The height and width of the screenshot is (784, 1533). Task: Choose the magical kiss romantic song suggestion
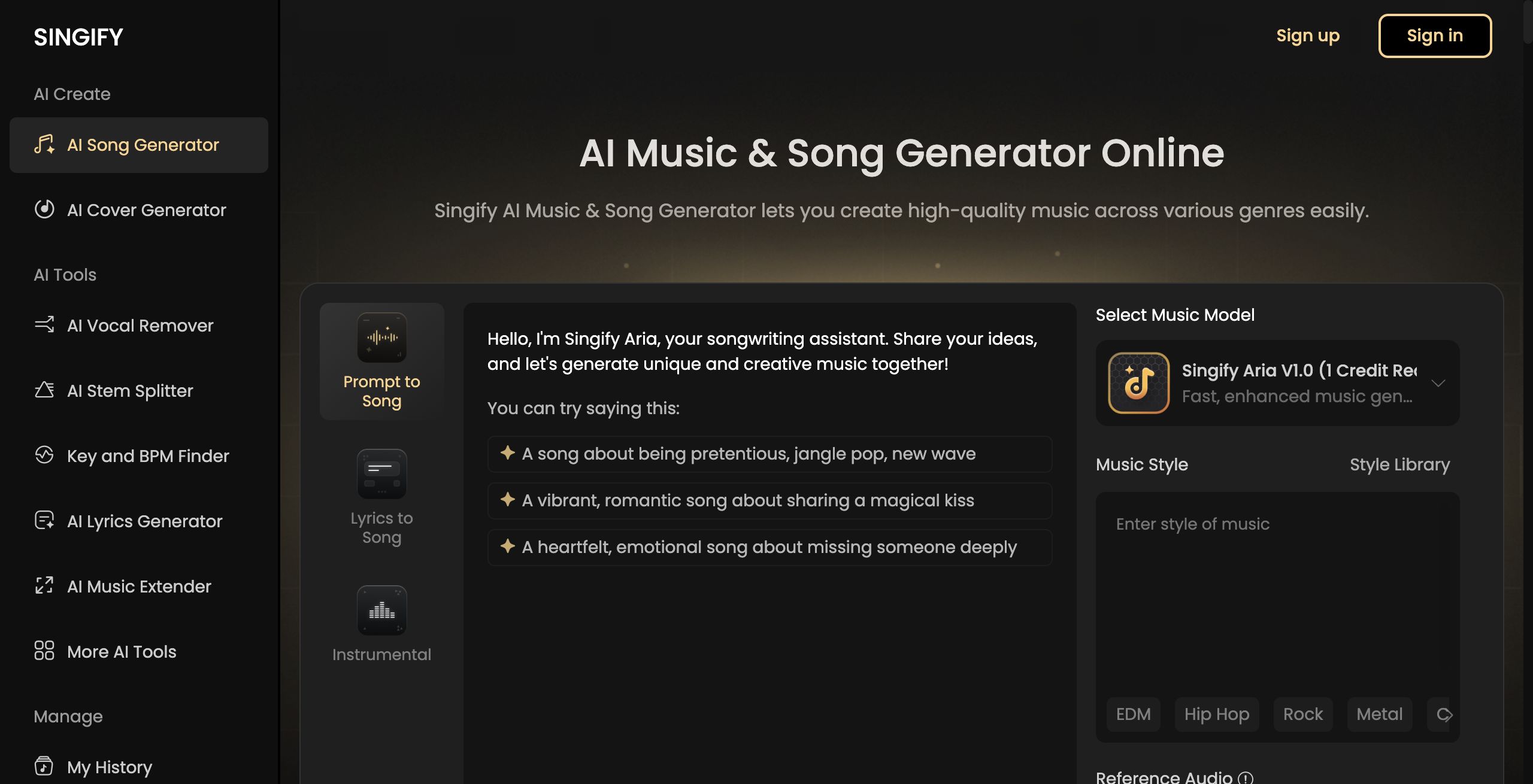769,501
